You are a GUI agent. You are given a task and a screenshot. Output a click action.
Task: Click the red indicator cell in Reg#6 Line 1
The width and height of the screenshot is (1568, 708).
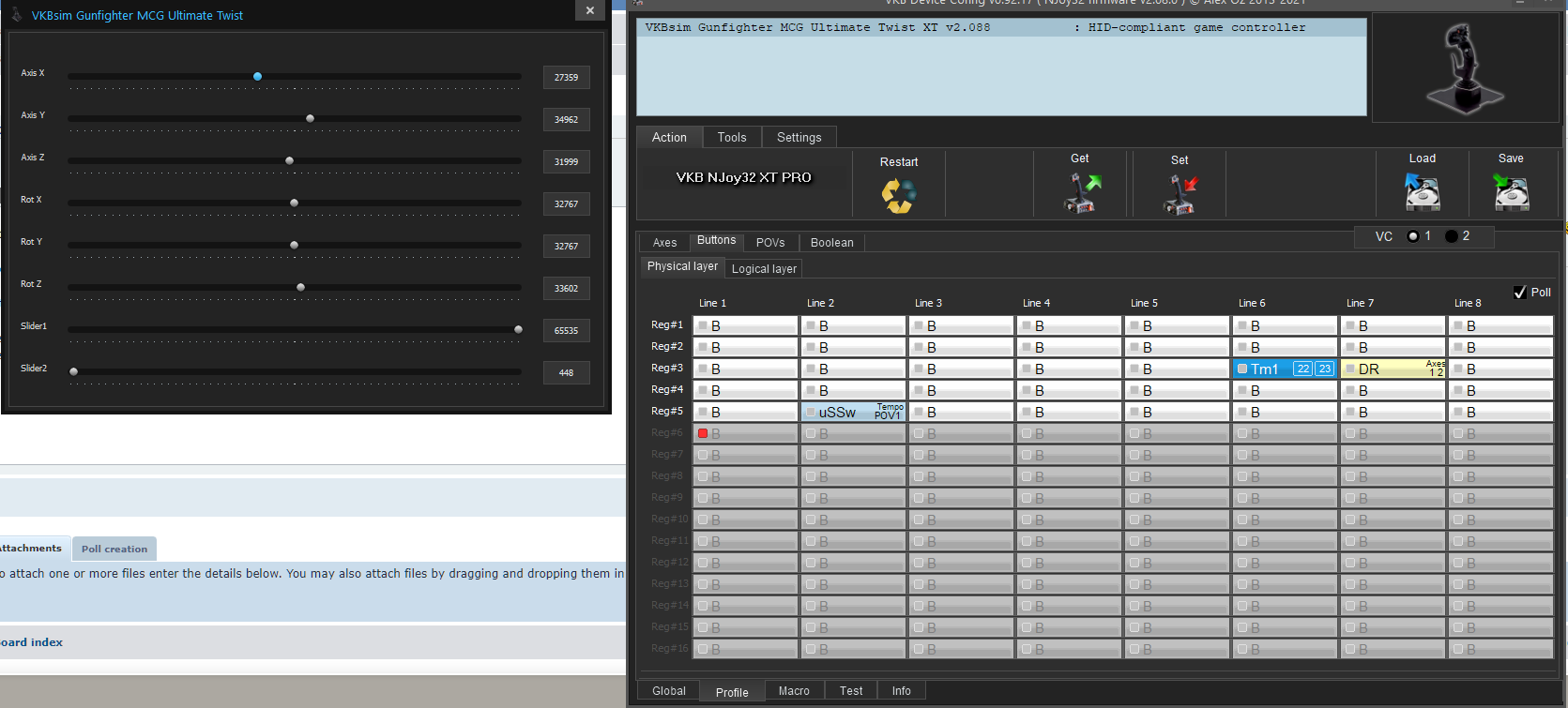(745, 433)
